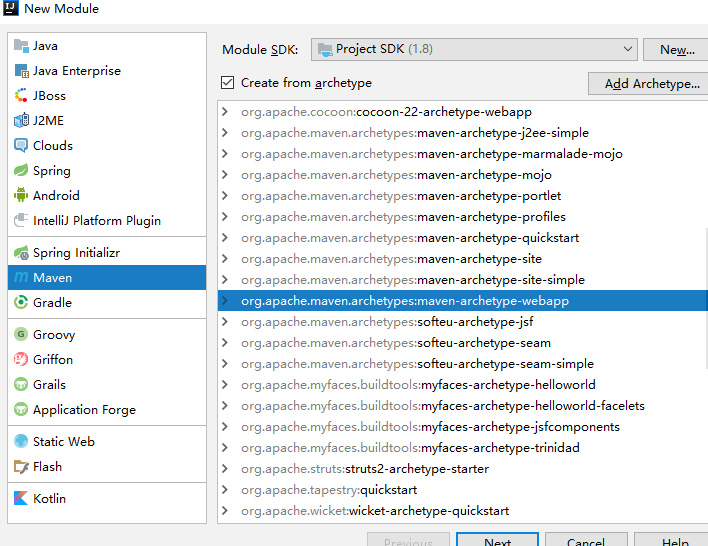The height and width of the screenshot is (546, 708).
Task: Expand myfaces-archetype-helloworld entry
Action: click(225, 385)
